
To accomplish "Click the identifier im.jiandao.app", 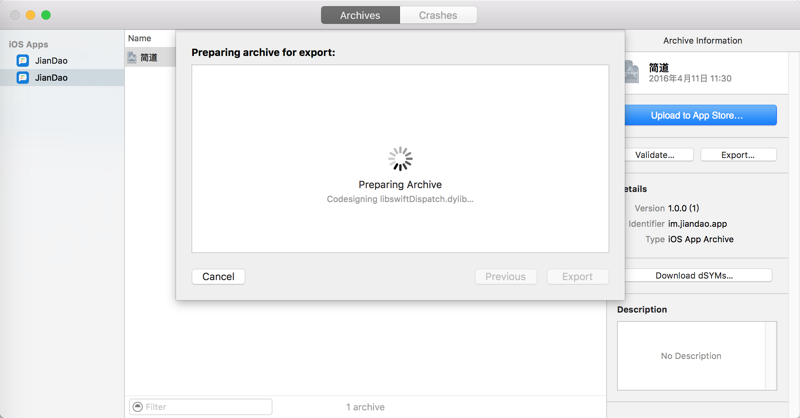I will pyautogui.click(x=697, y=224).
